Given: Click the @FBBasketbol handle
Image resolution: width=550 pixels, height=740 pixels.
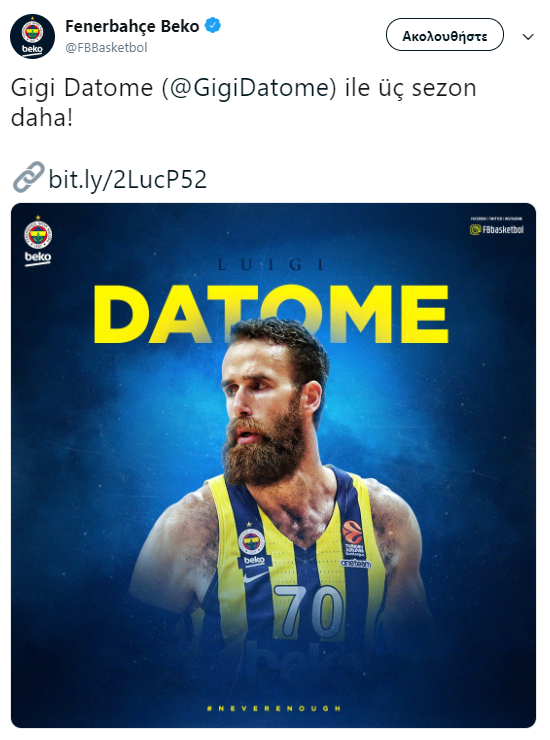Looking at the screenshot, I should 106,48.
